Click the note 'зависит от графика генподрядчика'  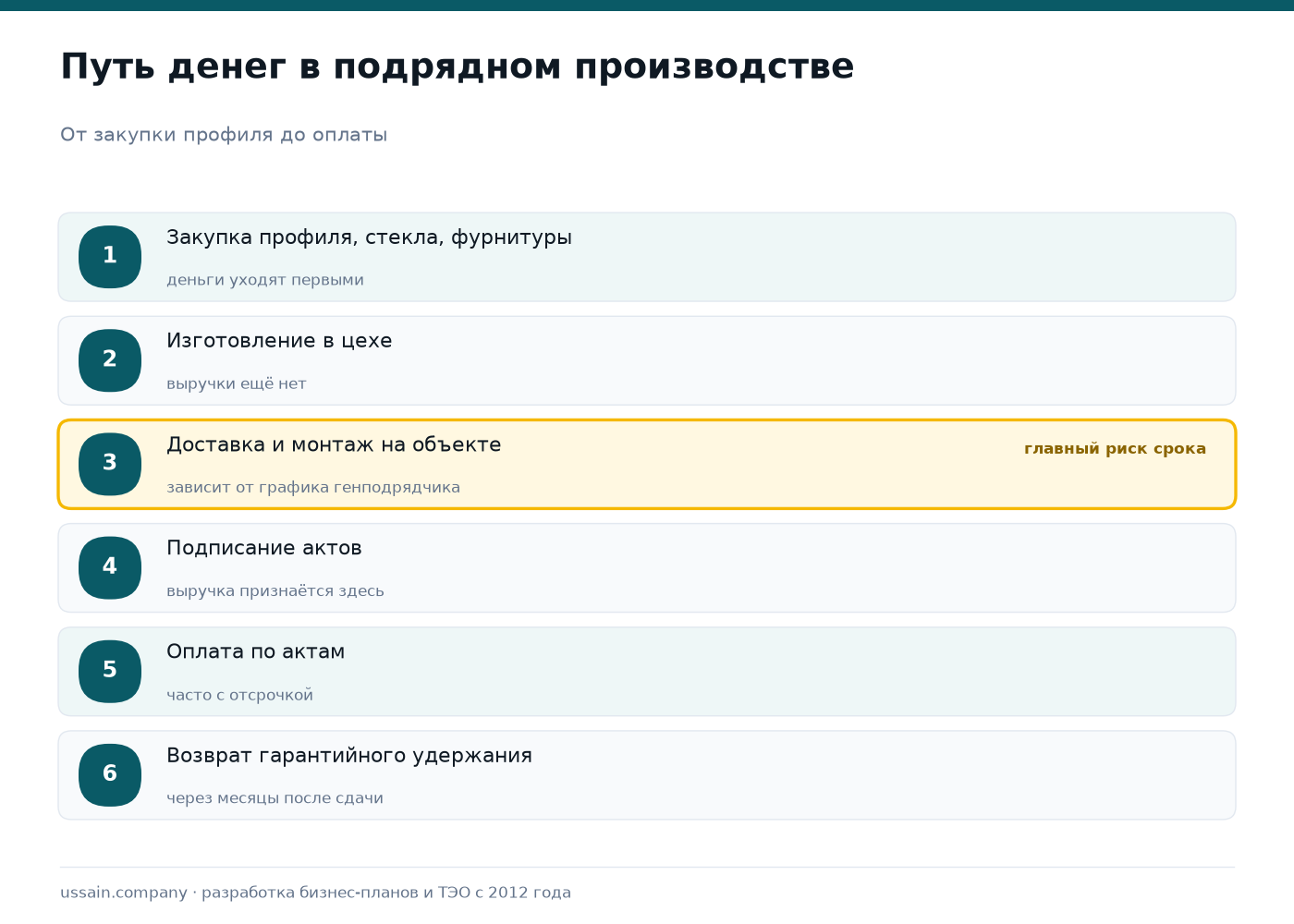click(313, 487)
